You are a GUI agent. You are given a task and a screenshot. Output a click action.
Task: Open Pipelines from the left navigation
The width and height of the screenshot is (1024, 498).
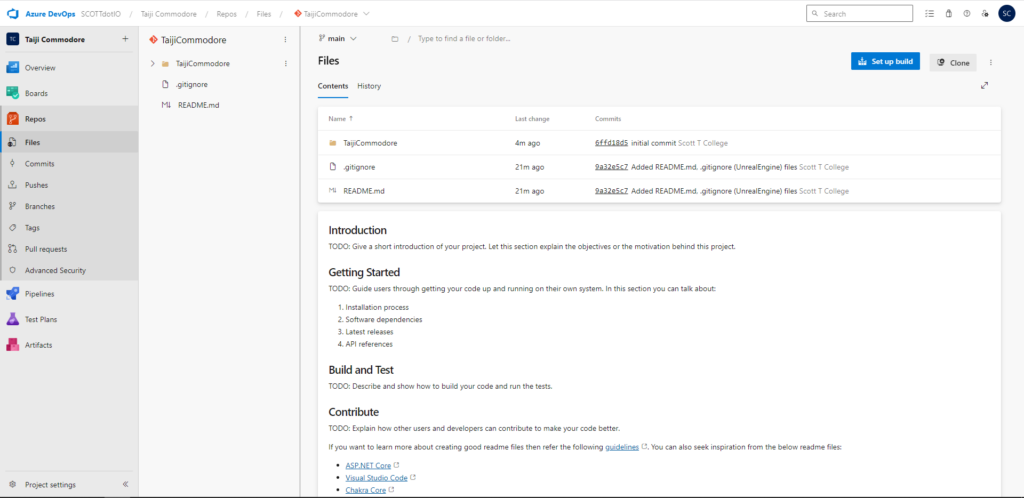click(39, 294)
